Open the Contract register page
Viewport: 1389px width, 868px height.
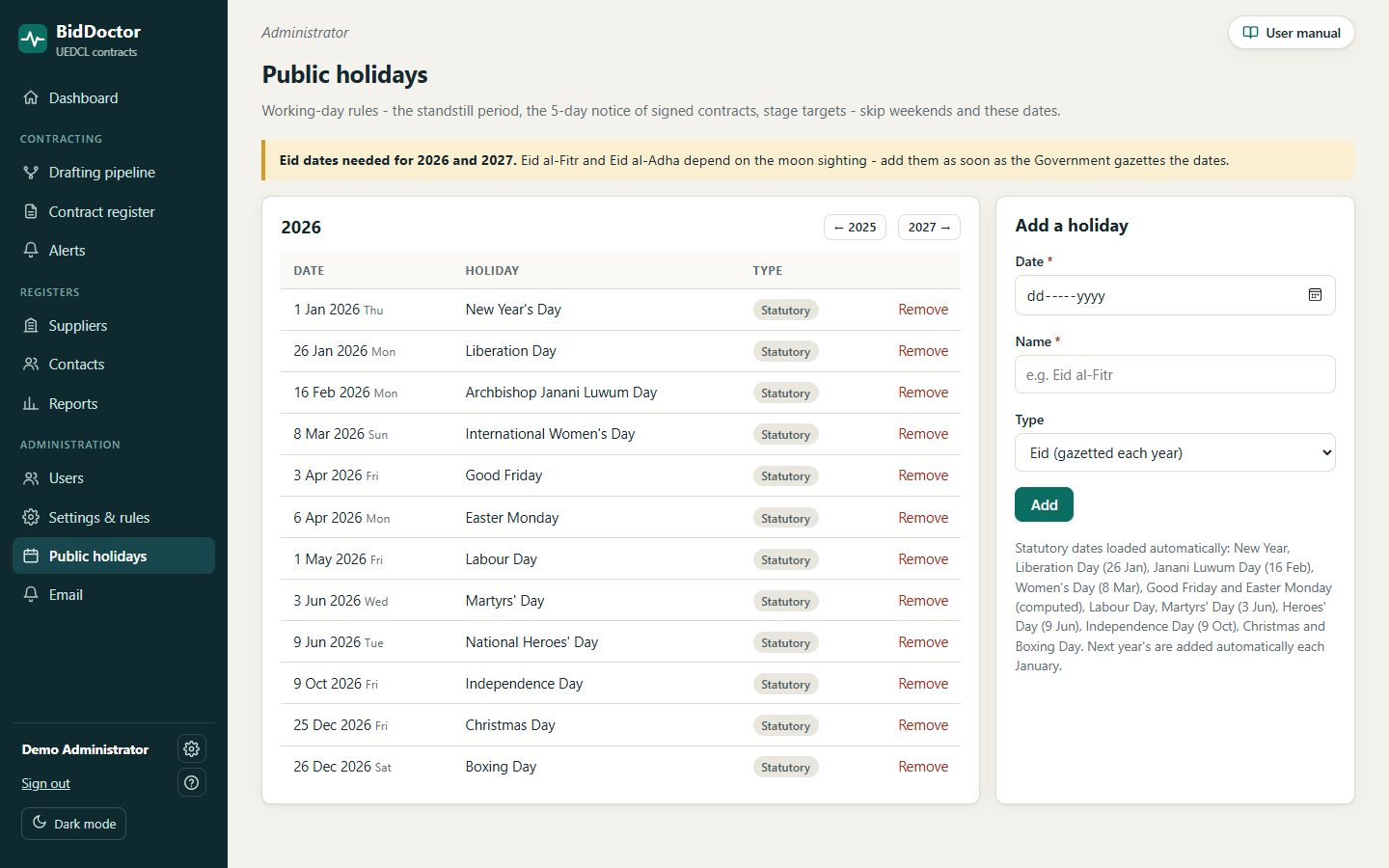coord(114,211)
